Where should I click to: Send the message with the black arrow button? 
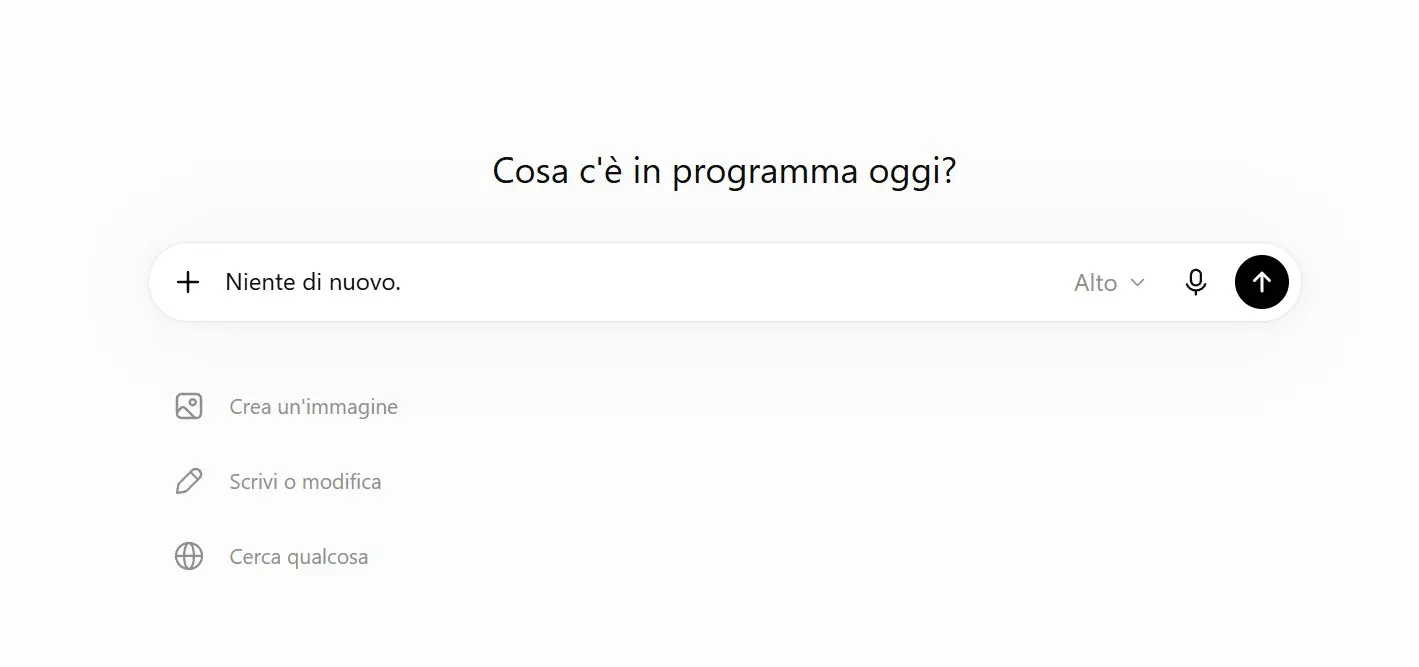[1261, 282]
